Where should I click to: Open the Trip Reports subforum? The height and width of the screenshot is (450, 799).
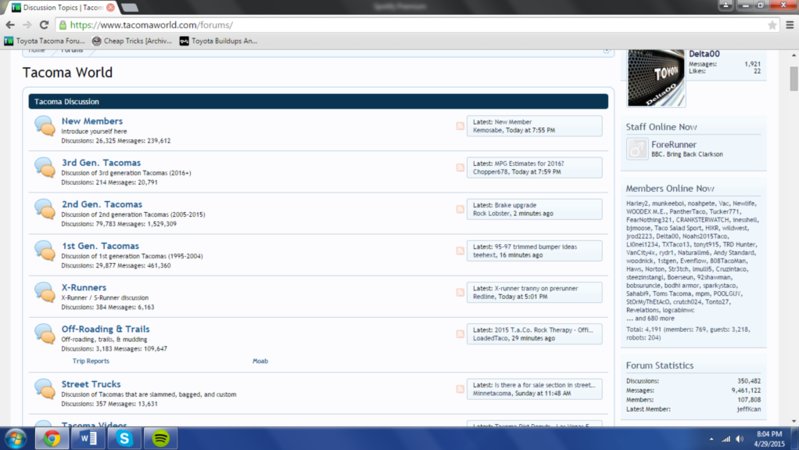pos(91,361)
